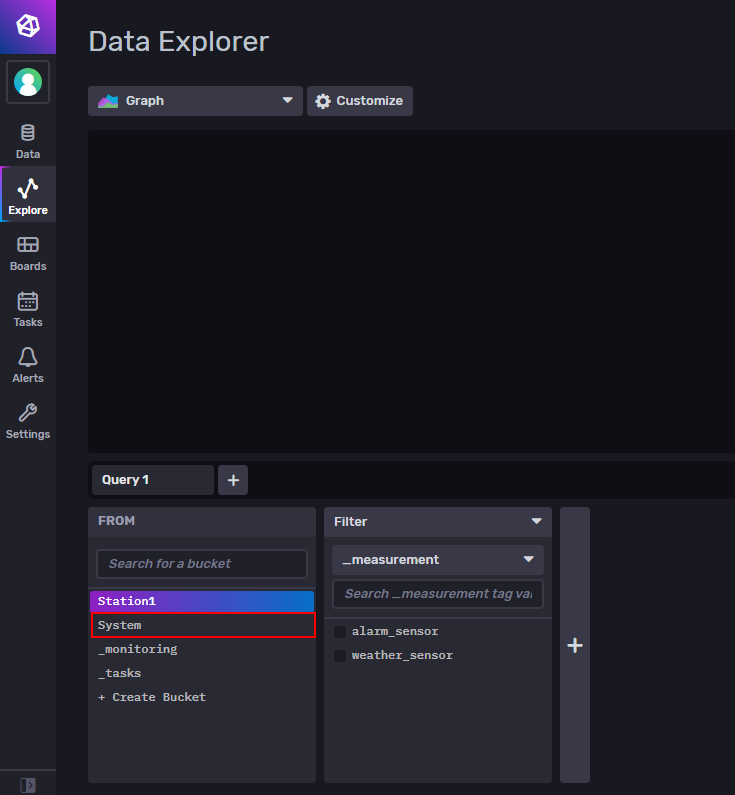The height and width of the screenshot is (795, 735).
Task: Open the user avatar menu
Action: [x=28, y=82]
